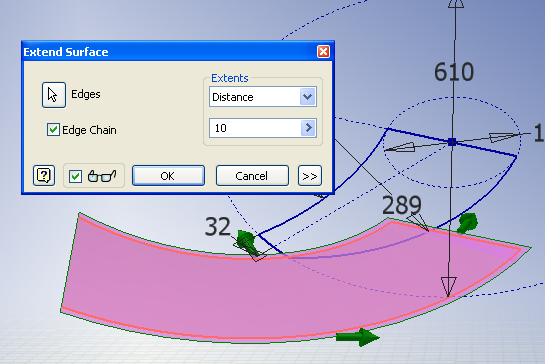Select the 610 dimension label
This screenshot has height=364, width=545.
coord(454,72)
